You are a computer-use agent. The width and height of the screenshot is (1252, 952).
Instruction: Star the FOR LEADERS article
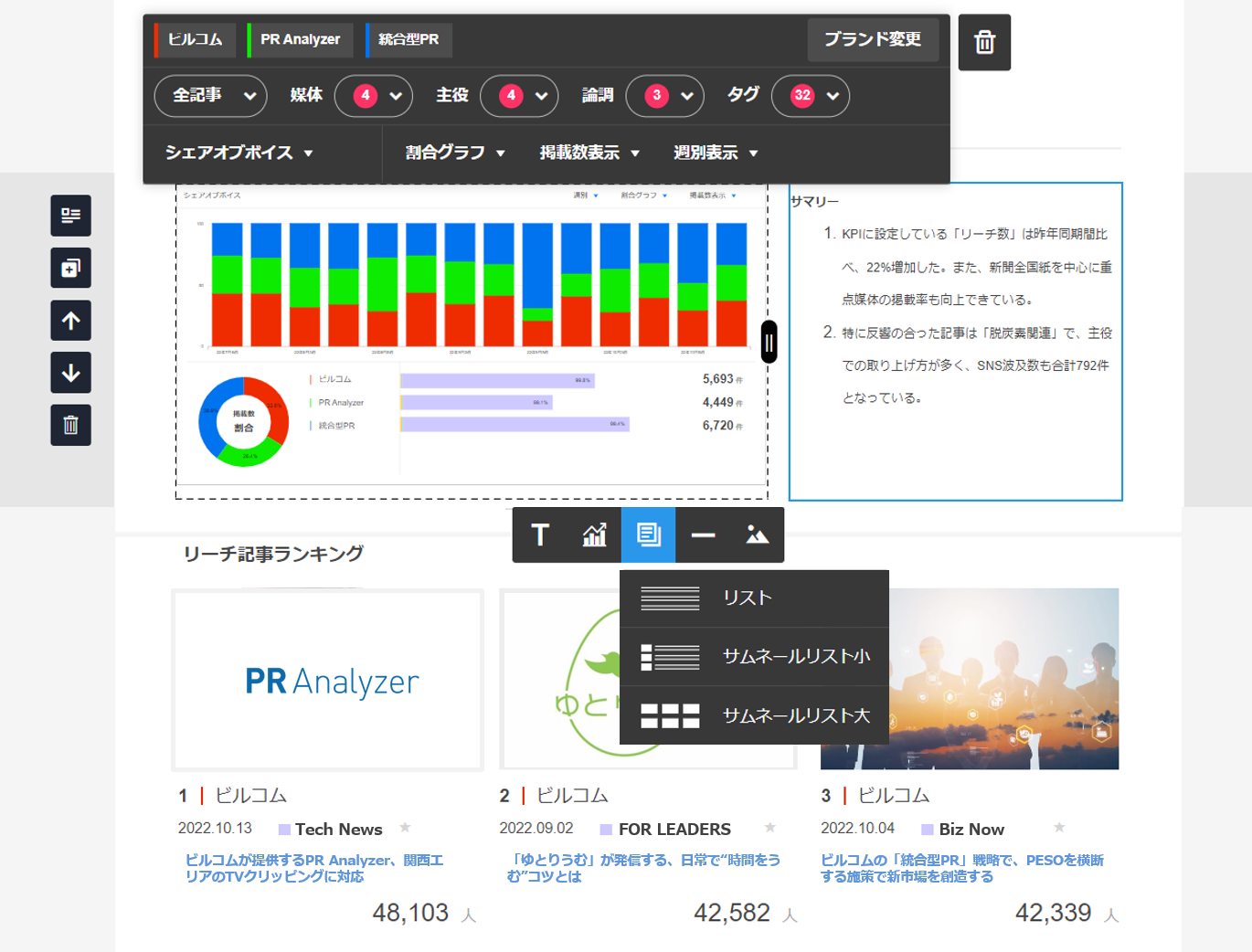(x=770, y=829)
